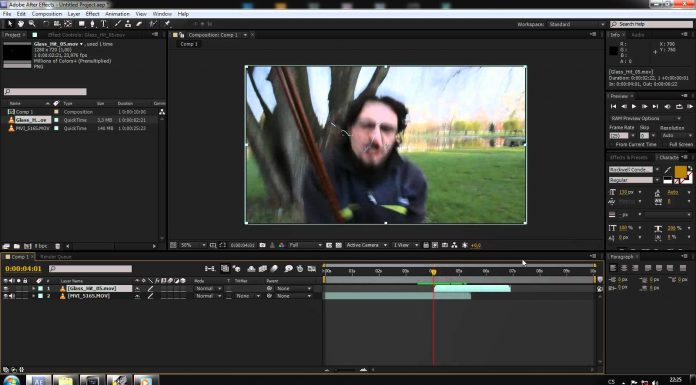Toggle Draft 3D in timeline
Image resolution: width=696 pixels, height=385 pixels.
[x=236, y=269]
